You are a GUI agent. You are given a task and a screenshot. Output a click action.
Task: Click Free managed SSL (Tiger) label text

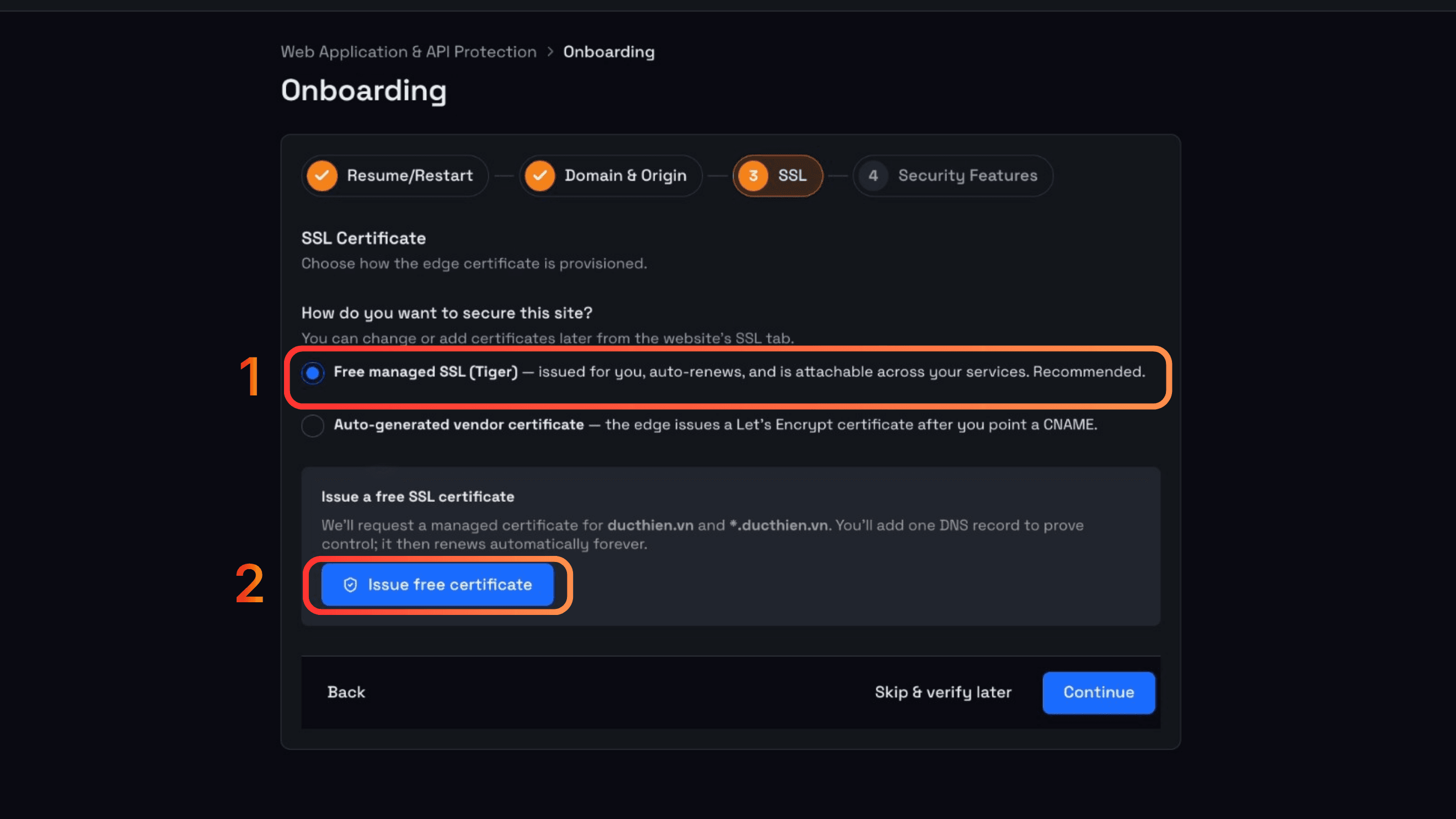tap(426, 372)
